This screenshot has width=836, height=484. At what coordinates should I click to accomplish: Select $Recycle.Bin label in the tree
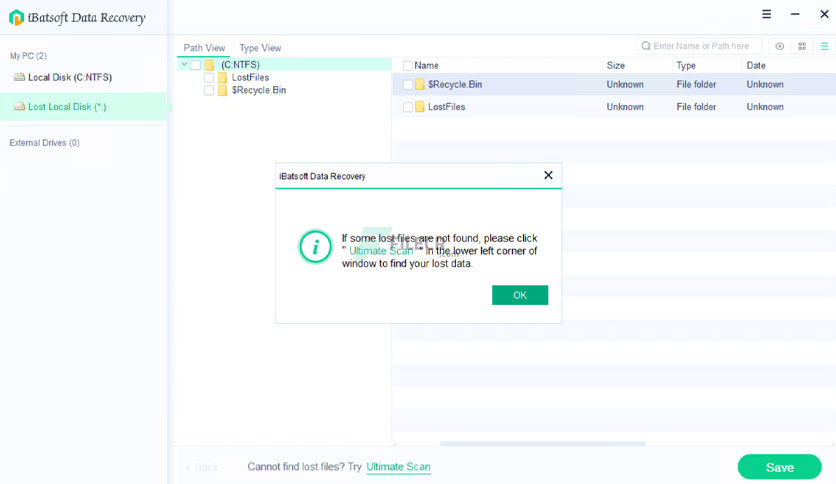click(x=259, y=91)
